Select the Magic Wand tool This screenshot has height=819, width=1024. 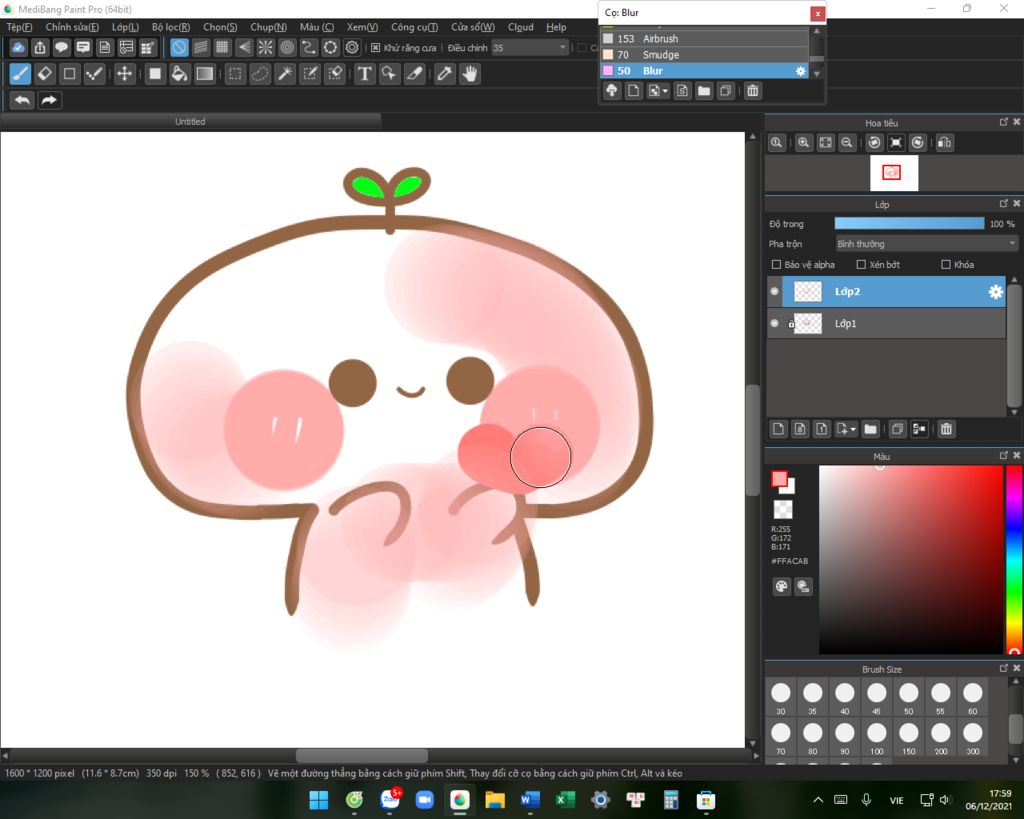[285, 74]
